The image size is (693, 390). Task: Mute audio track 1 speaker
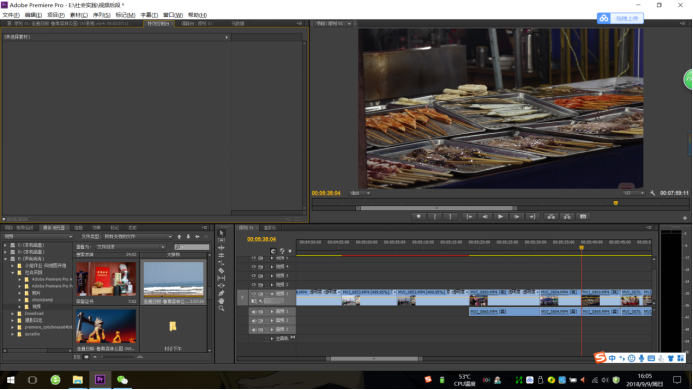coord(254,312)
